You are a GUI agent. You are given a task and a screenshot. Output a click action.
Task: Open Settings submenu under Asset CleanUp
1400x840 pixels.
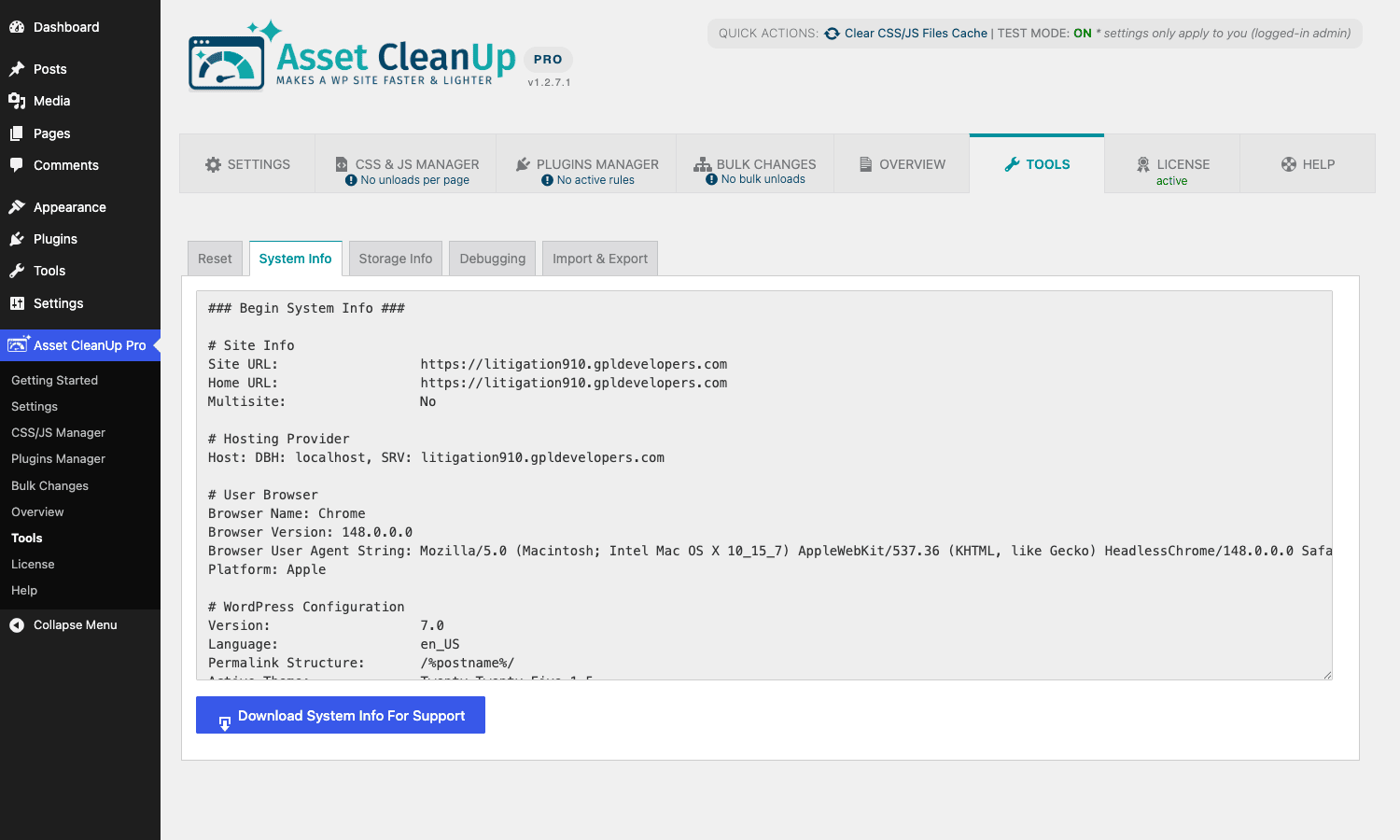(x=35, y=406)
